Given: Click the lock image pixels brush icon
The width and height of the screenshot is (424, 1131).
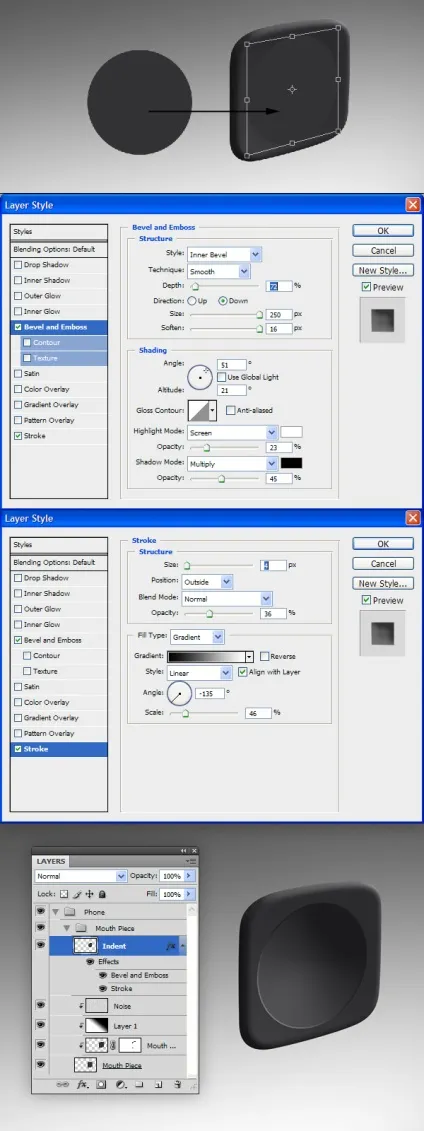Looking at the screenshot, I should click(x=77, y=894).
